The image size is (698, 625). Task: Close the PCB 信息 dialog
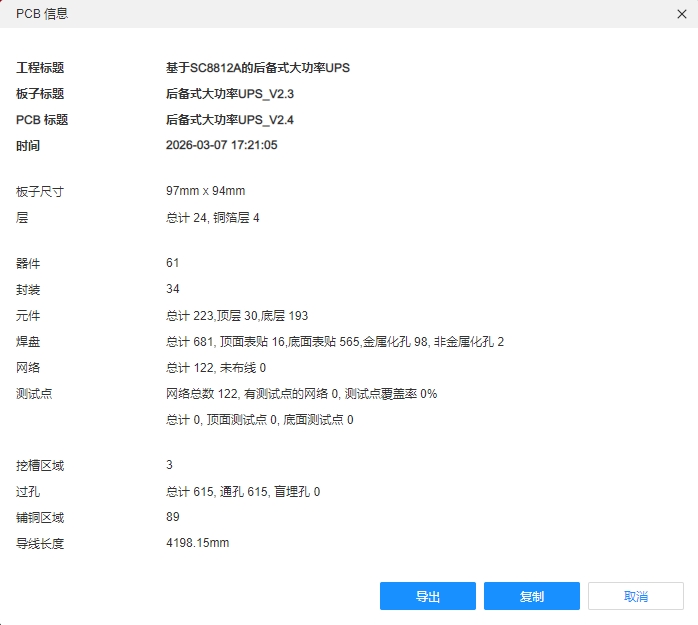pyautogui.click(x=683, y=14)
